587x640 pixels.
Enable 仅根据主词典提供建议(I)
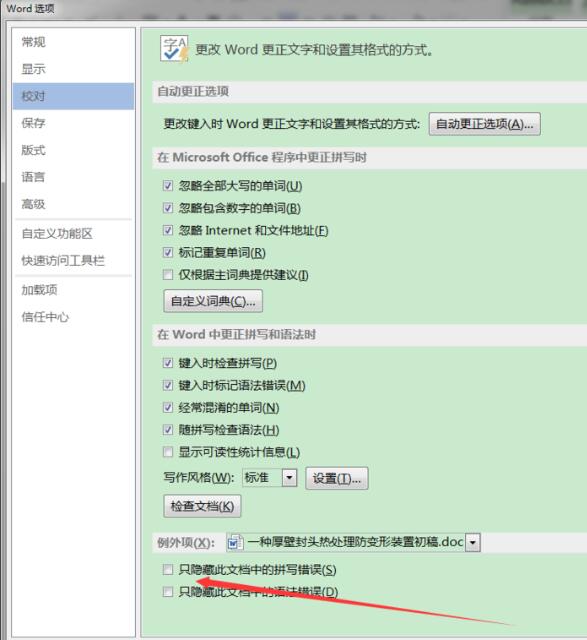(168, 275)
